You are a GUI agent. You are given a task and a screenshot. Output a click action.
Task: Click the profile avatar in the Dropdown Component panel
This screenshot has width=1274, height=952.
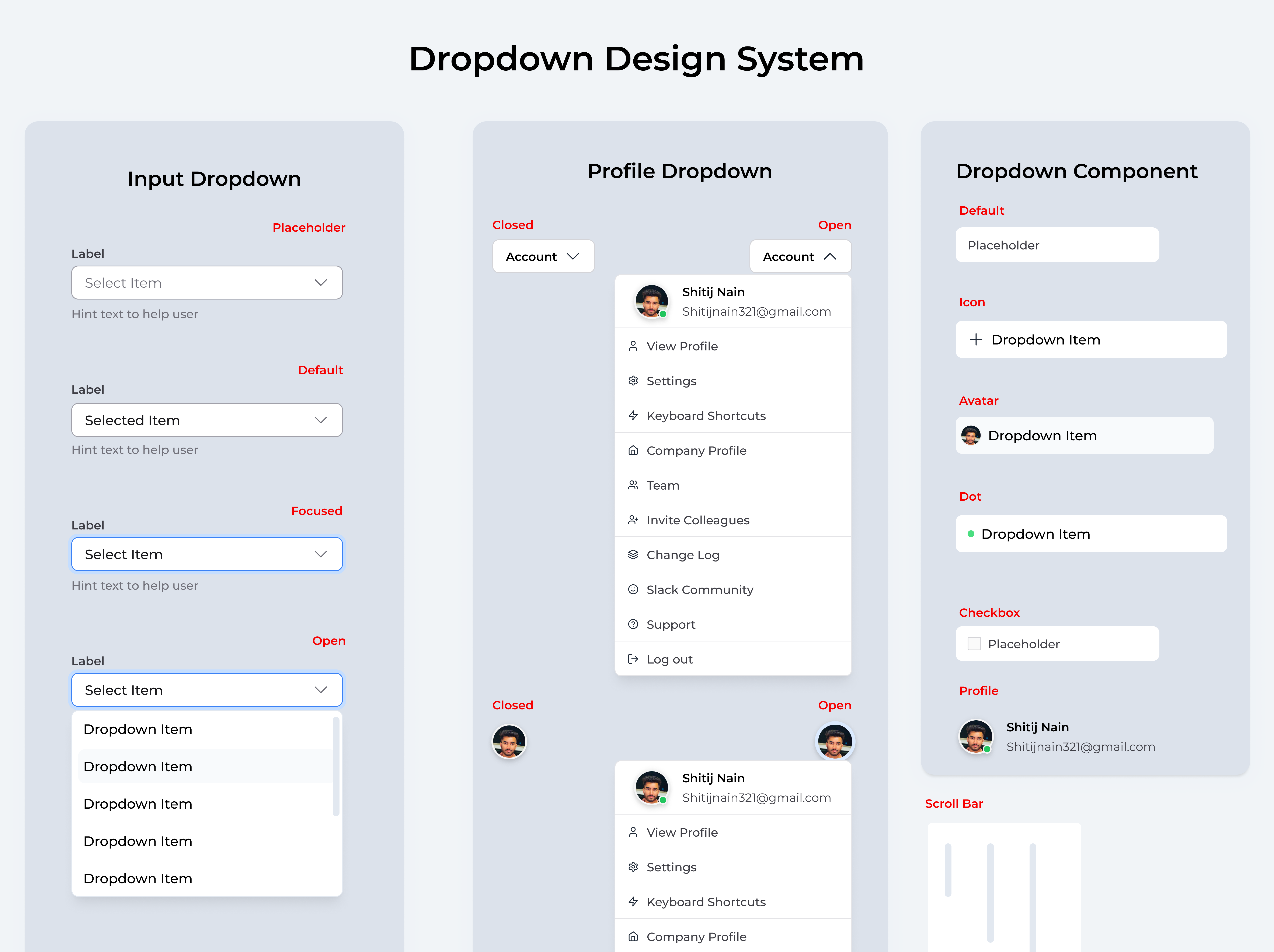point(976,737)
